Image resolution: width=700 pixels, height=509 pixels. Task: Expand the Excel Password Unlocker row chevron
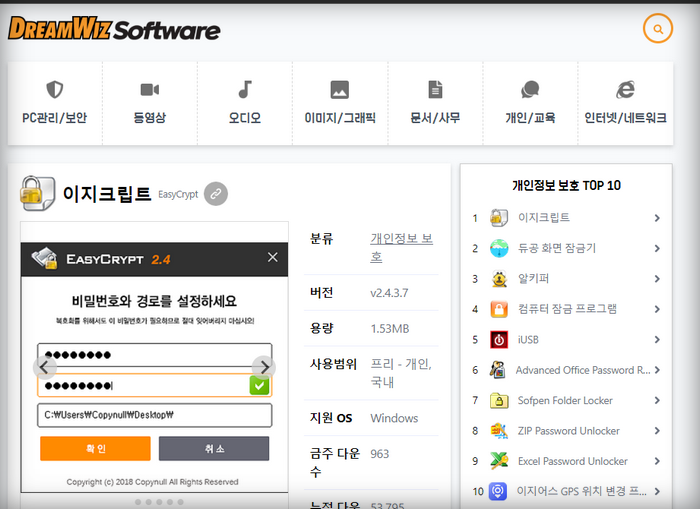tap(657, 461)
